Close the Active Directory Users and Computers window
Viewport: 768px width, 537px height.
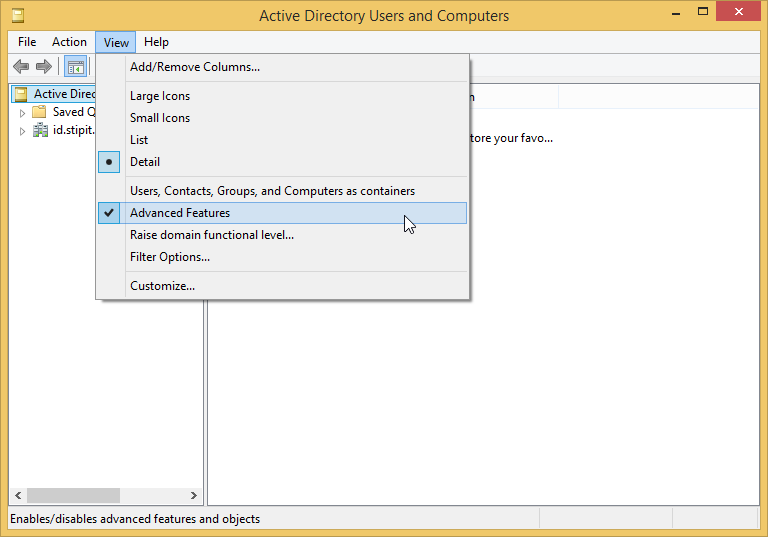tap(739, 12)
